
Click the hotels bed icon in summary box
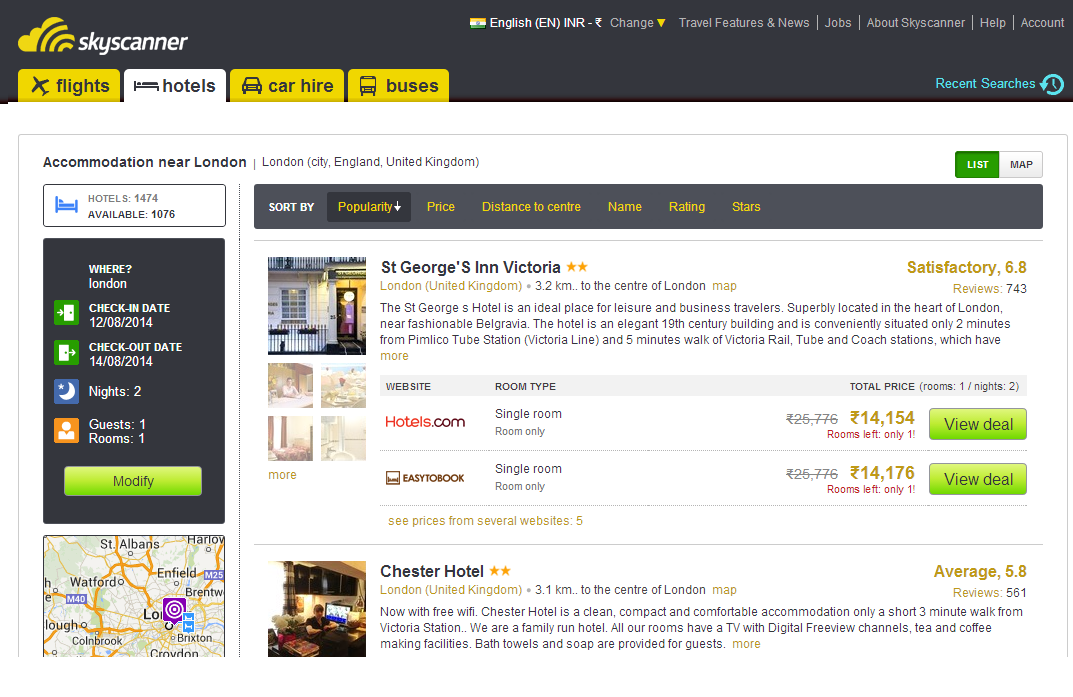(66, 205)
